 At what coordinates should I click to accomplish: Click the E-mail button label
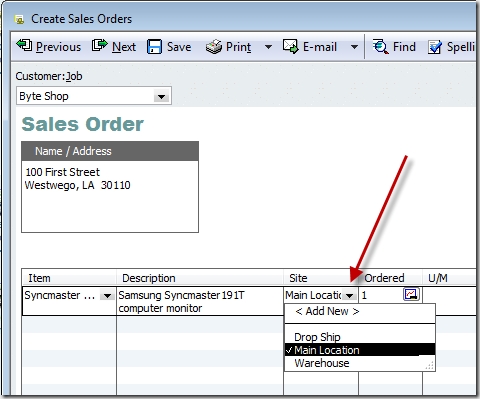click(320, 47)
